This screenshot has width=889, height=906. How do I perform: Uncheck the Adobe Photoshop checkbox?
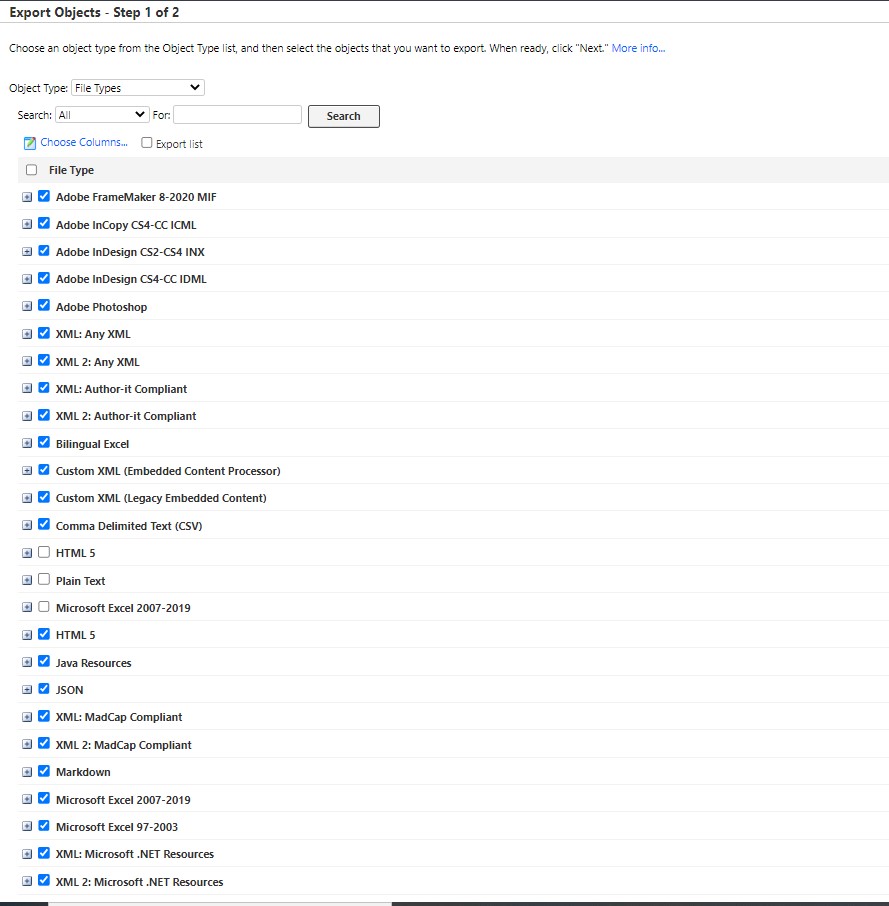coord(44,305)
